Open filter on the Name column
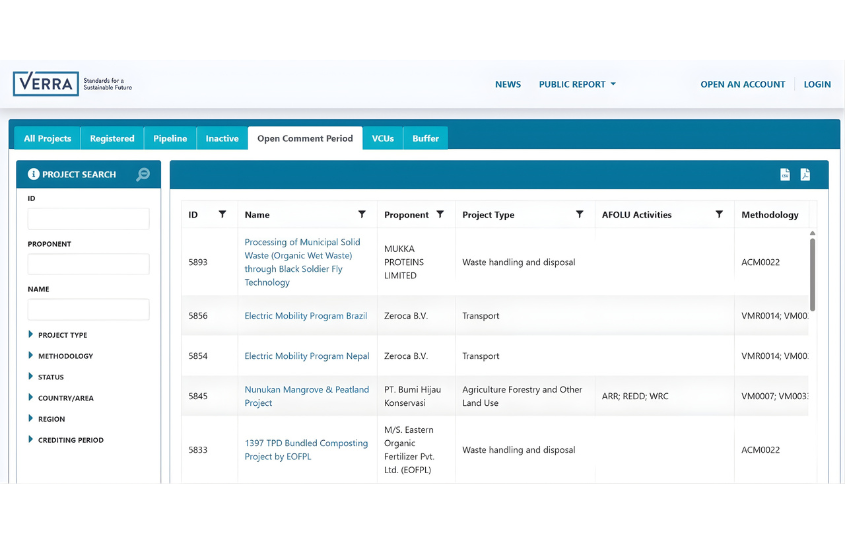 [362, 214]
